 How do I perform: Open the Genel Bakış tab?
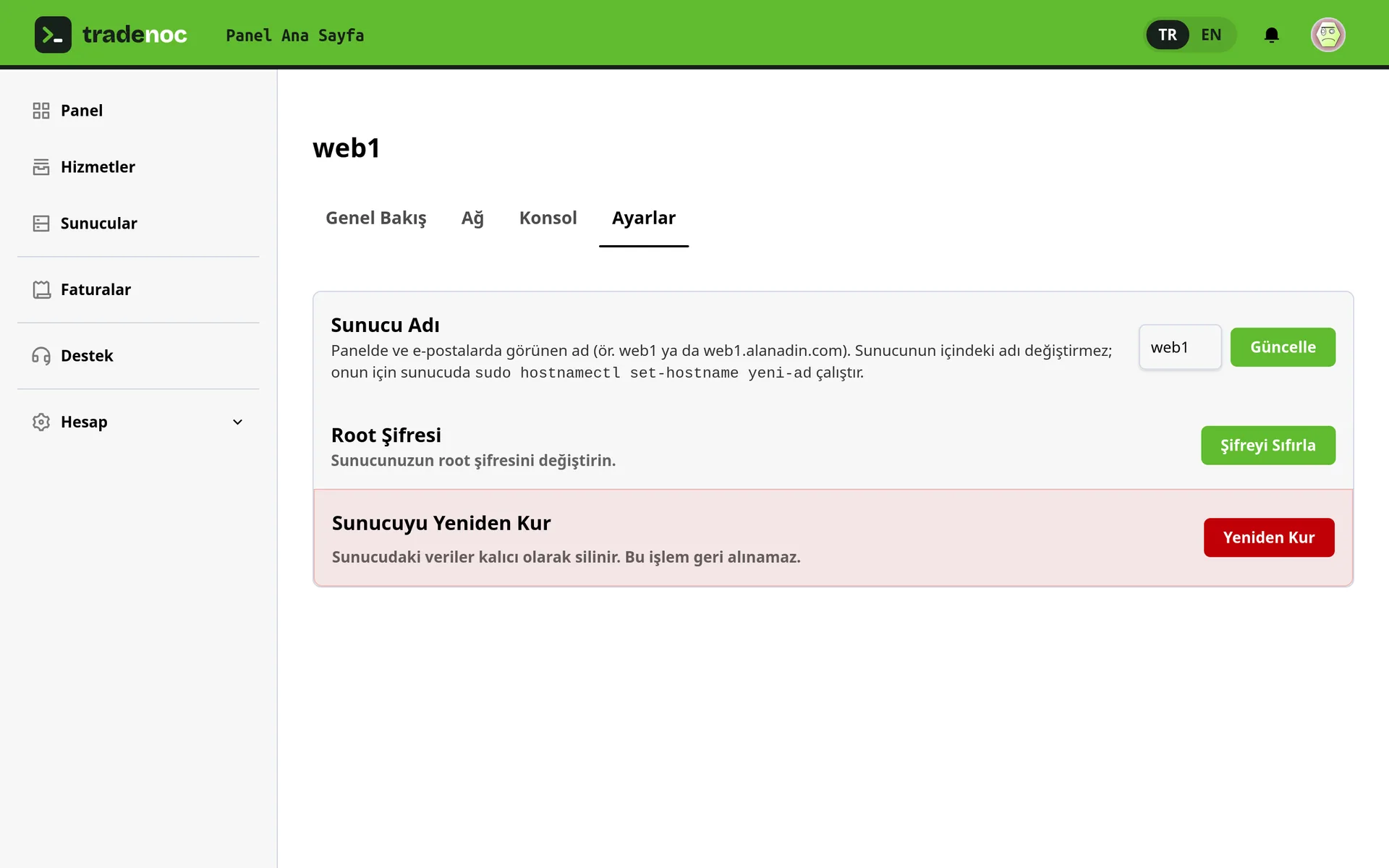(x=376, y=218)
